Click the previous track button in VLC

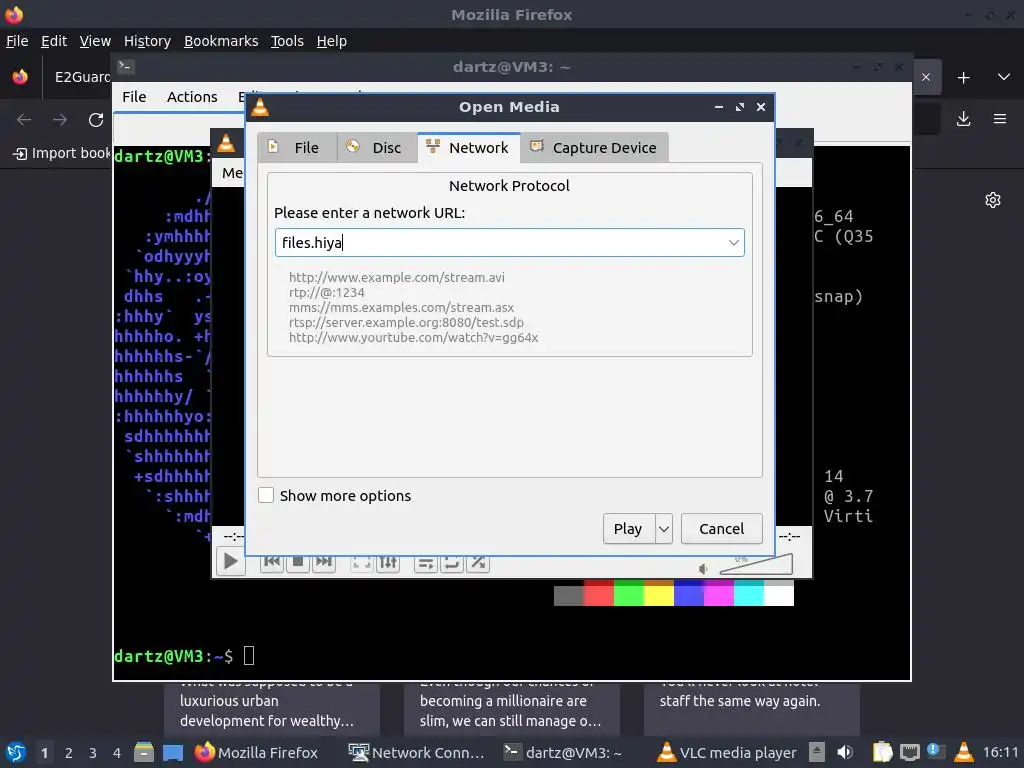(x=272, y=562)
